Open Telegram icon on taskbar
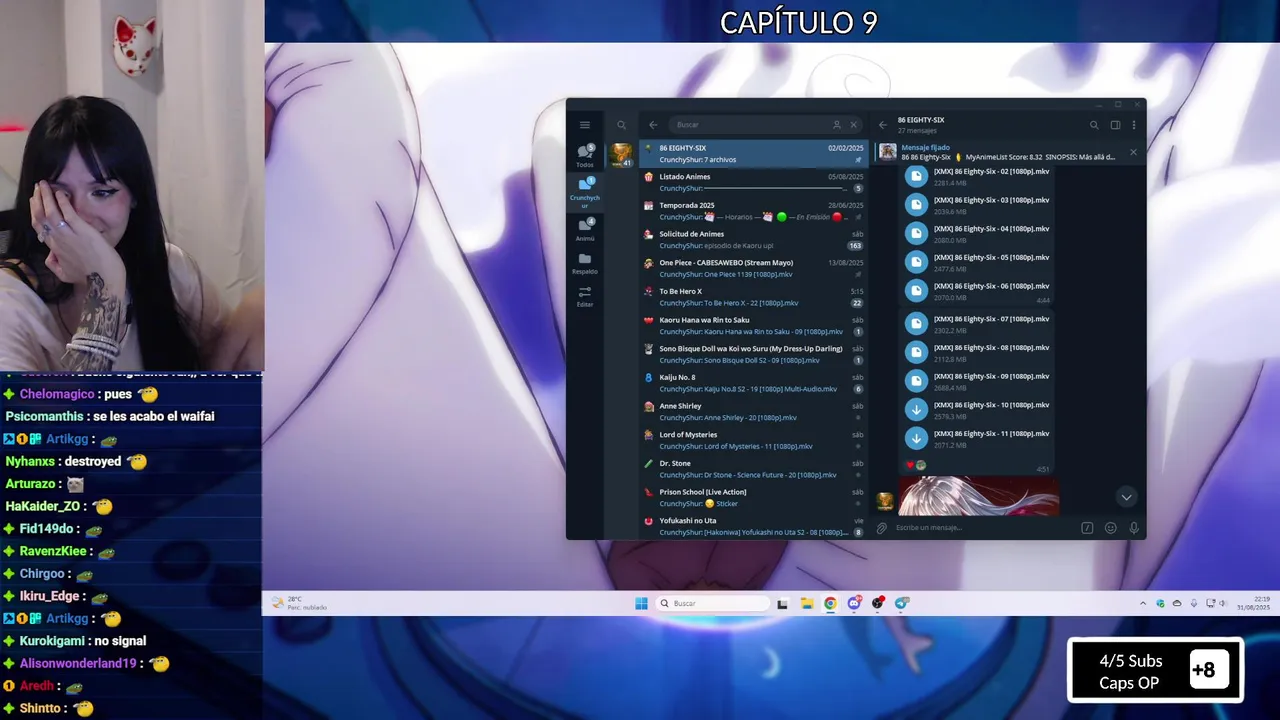Viewport: 1280px width, 720px height. pos(902,603)
